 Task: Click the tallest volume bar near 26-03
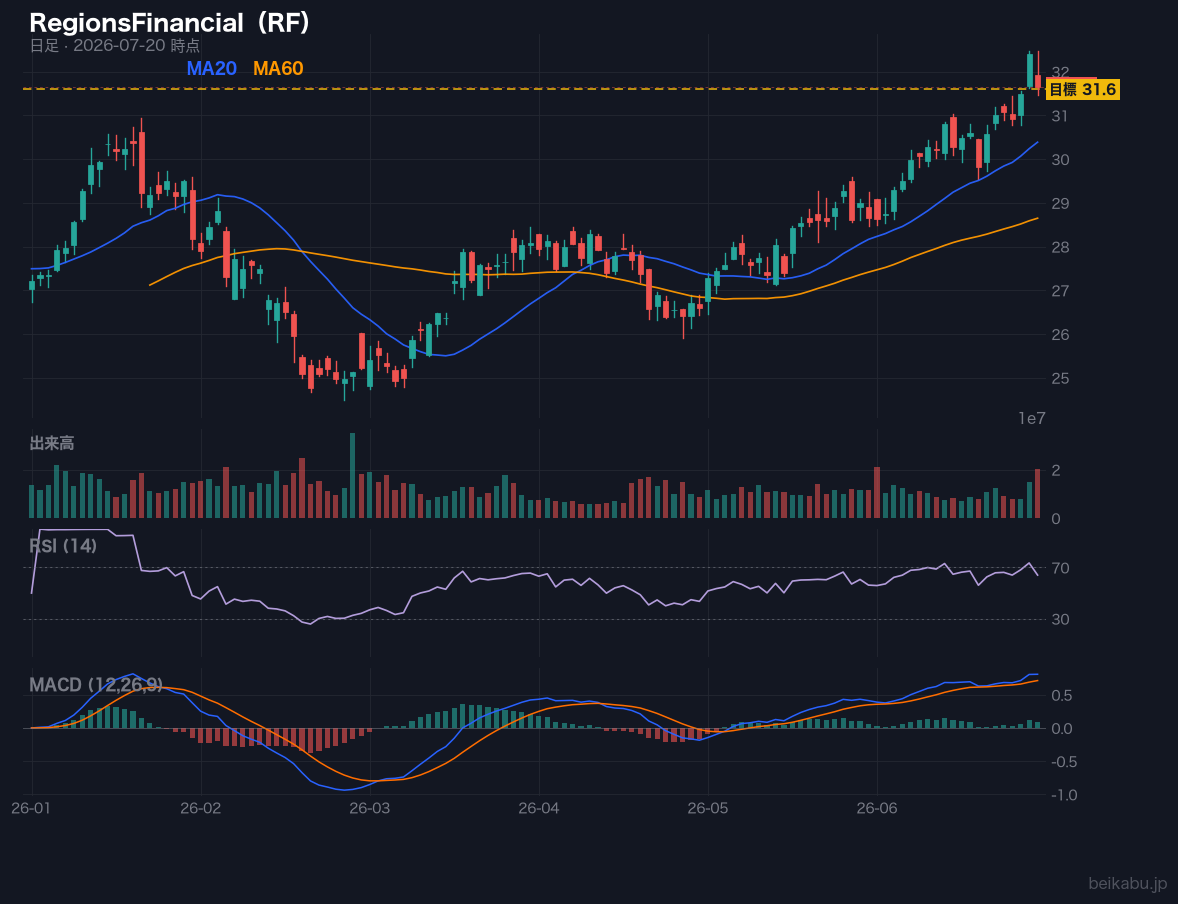(352, 475)
